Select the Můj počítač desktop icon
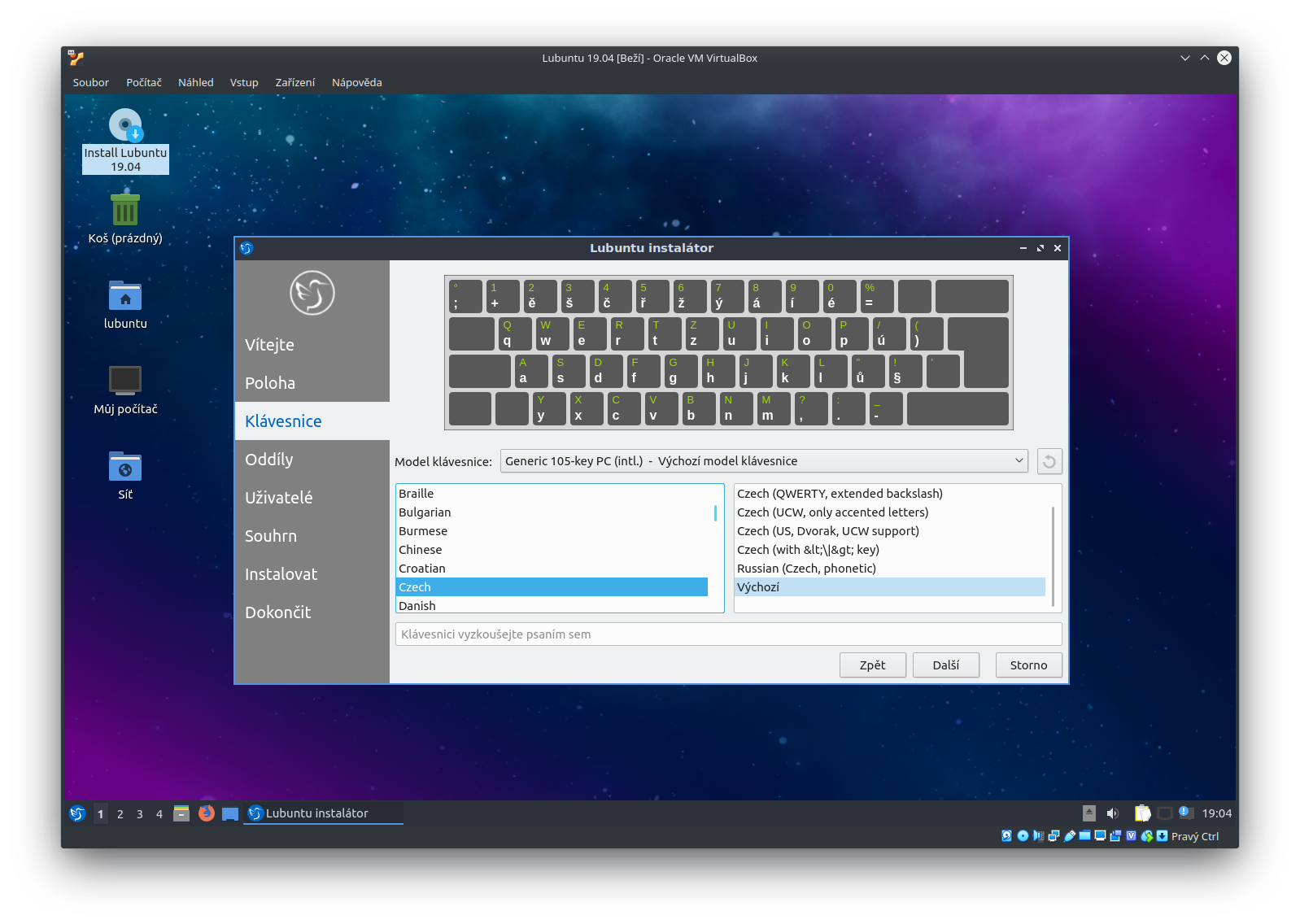The image size is (1300, 924). click(x=125, y=390)
